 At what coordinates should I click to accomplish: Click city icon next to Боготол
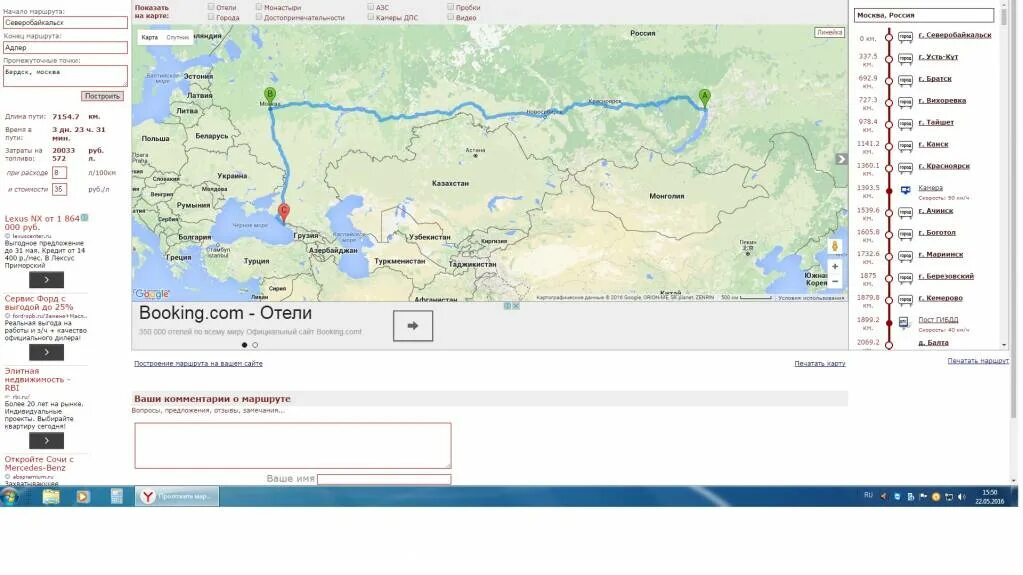coord(905,234)
